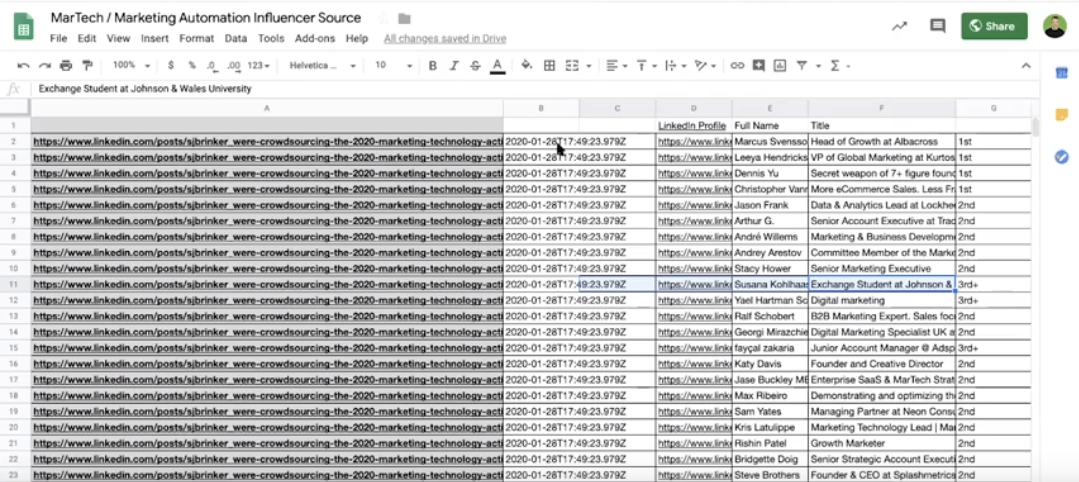The height and width of the screenshot is (482, 1079).
Task: Click the Insert chart icon
Action: 780,65
